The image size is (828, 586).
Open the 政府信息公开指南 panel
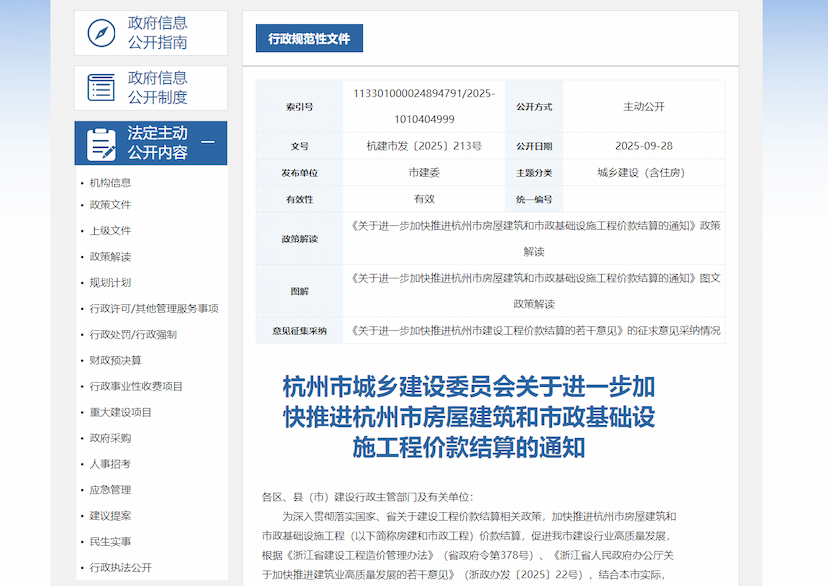(x=157, y=33)
